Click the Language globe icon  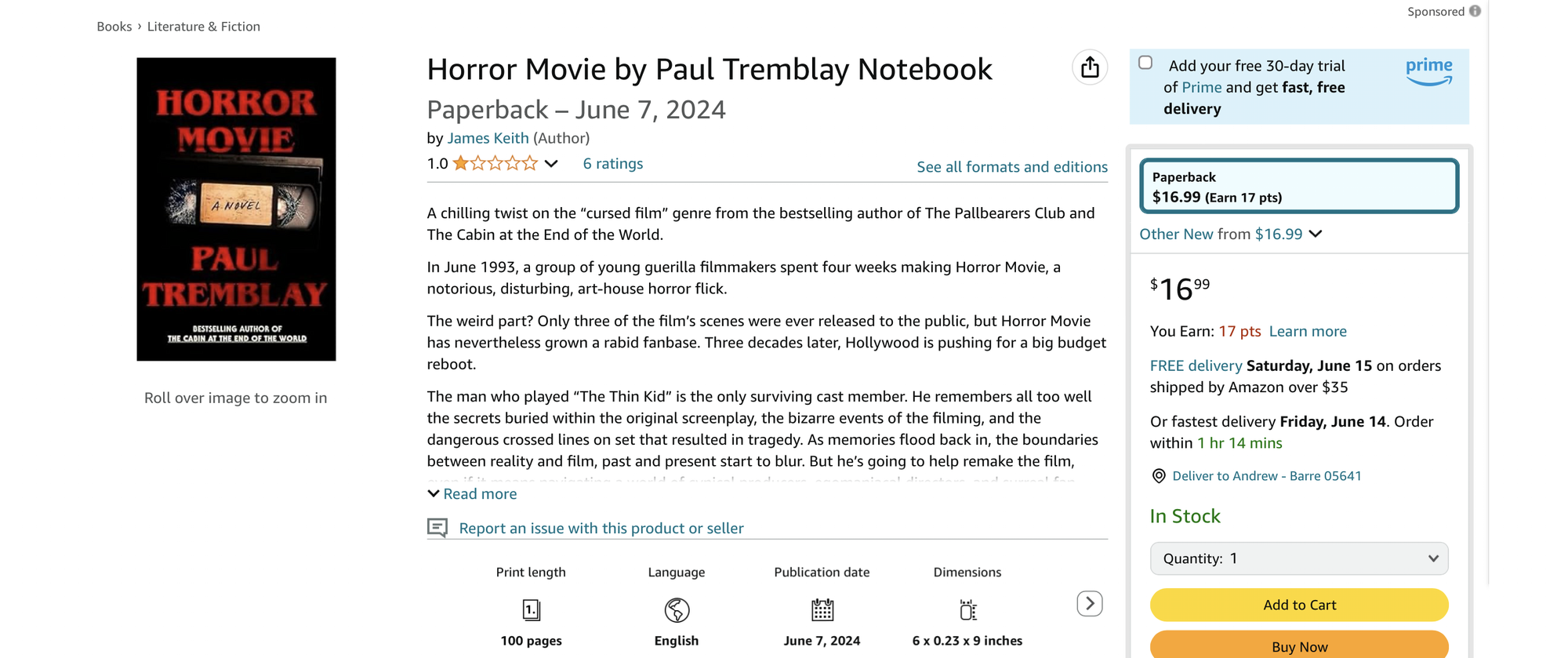pyautogui.click(x=677, y=609)
